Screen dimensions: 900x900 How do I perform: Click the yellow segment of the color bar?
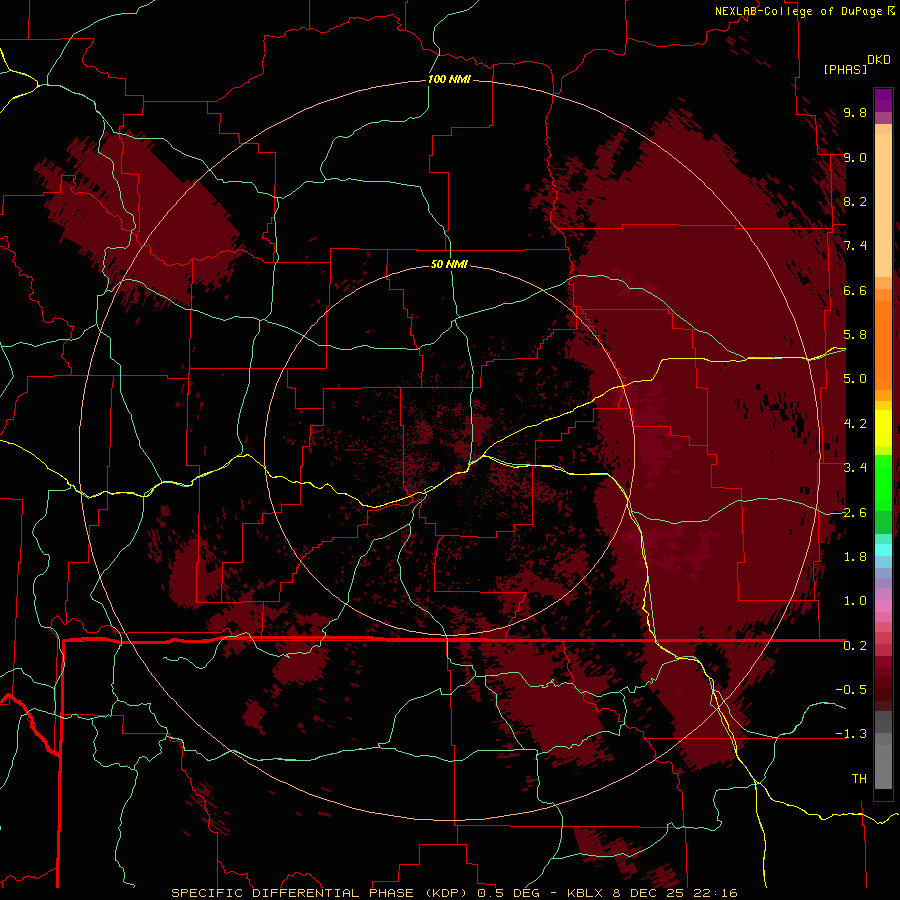[x=883, y=428]
